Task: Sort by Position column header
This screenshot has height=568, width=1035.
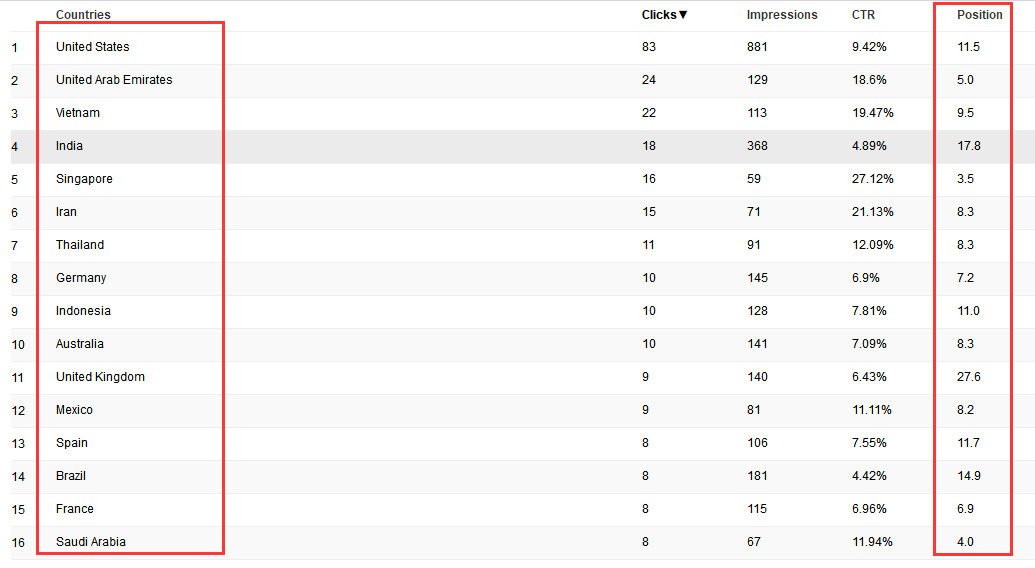Action: pyautogui.click(x=979, y=15)
